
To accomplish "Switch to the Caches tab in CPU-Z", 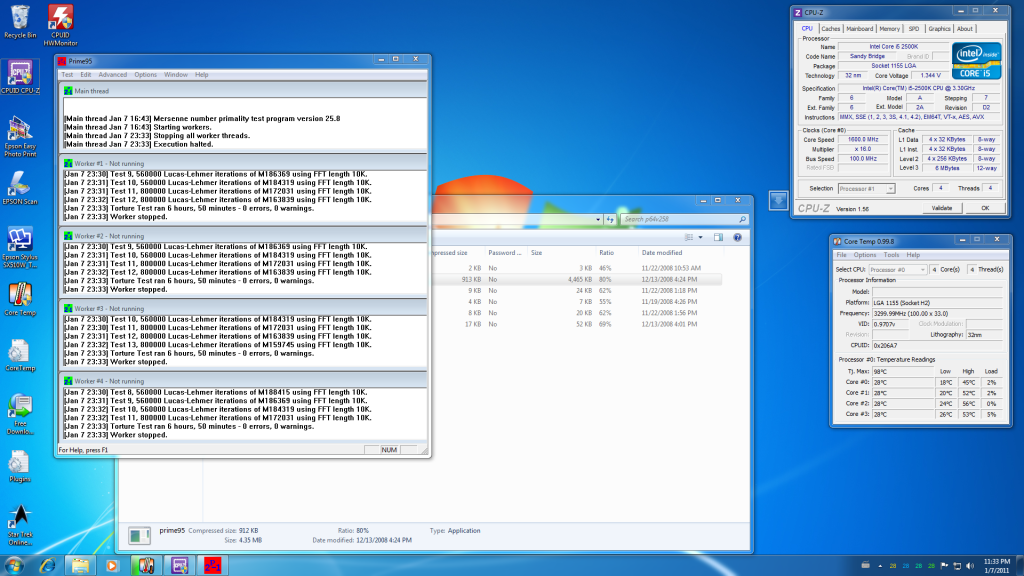I will click(831, 29).
